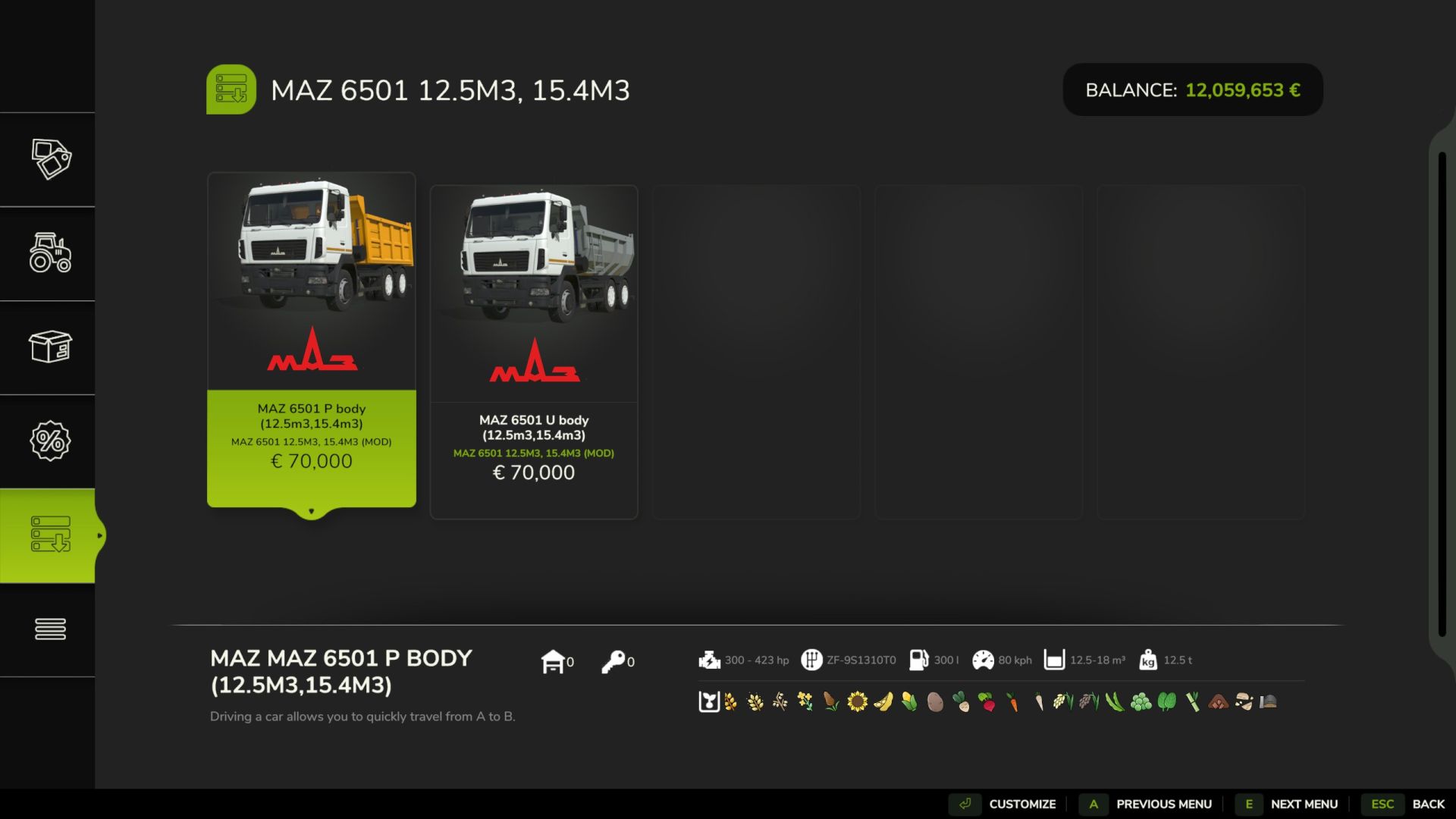
Task: Click the sunflower crop icon
Action: 857,701
